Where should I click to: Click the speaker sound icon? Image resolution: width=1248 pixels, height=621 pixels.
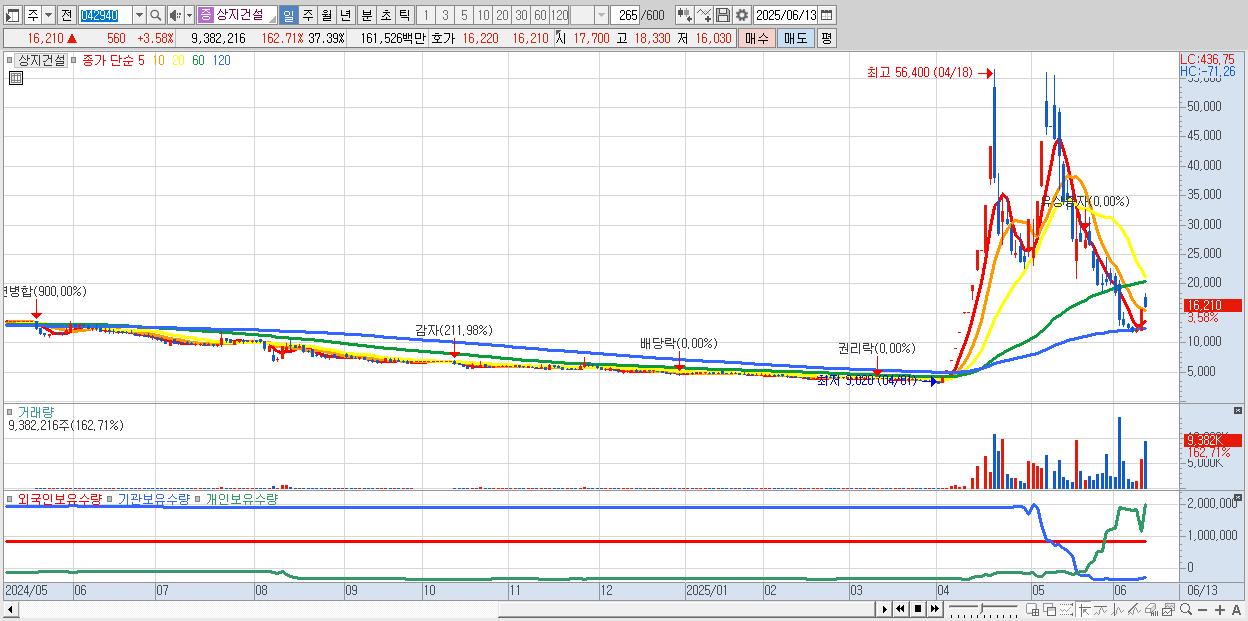pos(175,15)
